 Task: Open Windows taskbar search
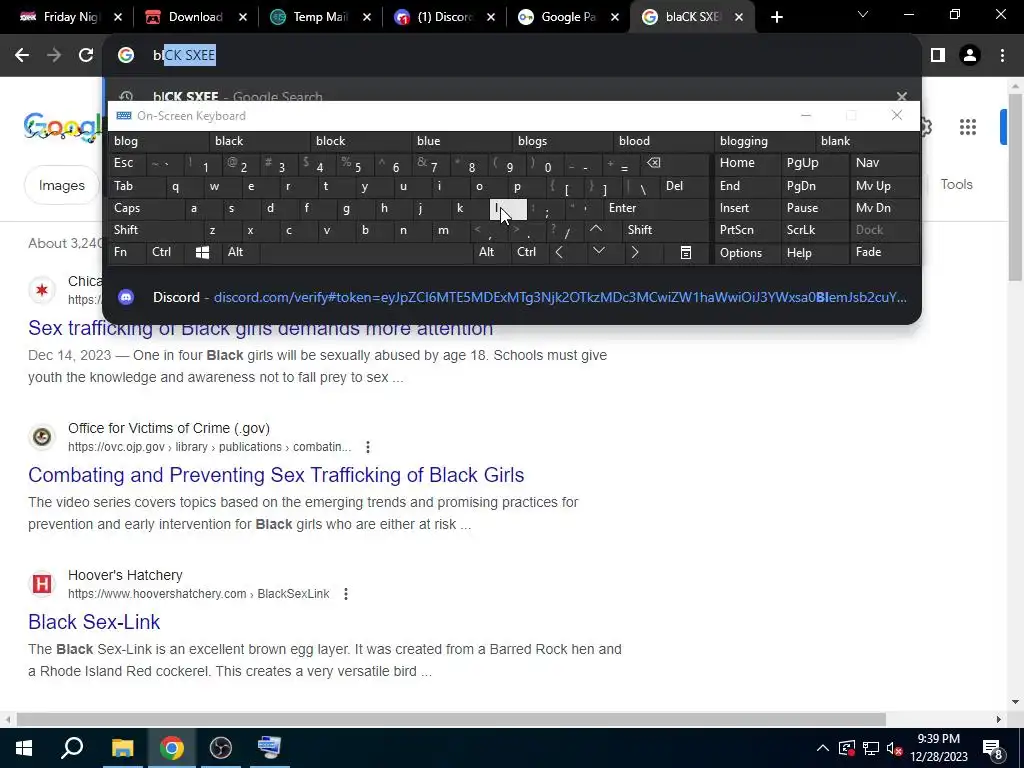click(x=72, y=748)
